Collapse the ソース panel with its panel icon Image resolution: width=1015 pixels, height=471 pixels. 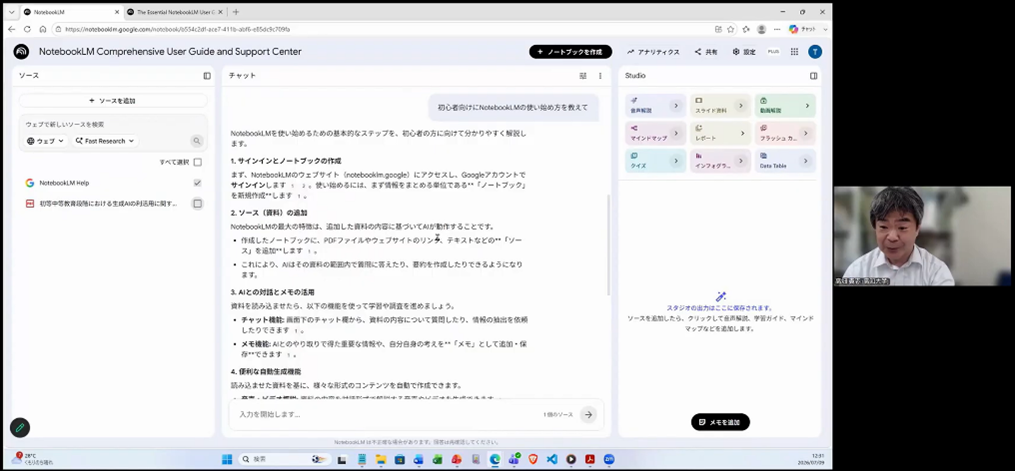(207, 76)
